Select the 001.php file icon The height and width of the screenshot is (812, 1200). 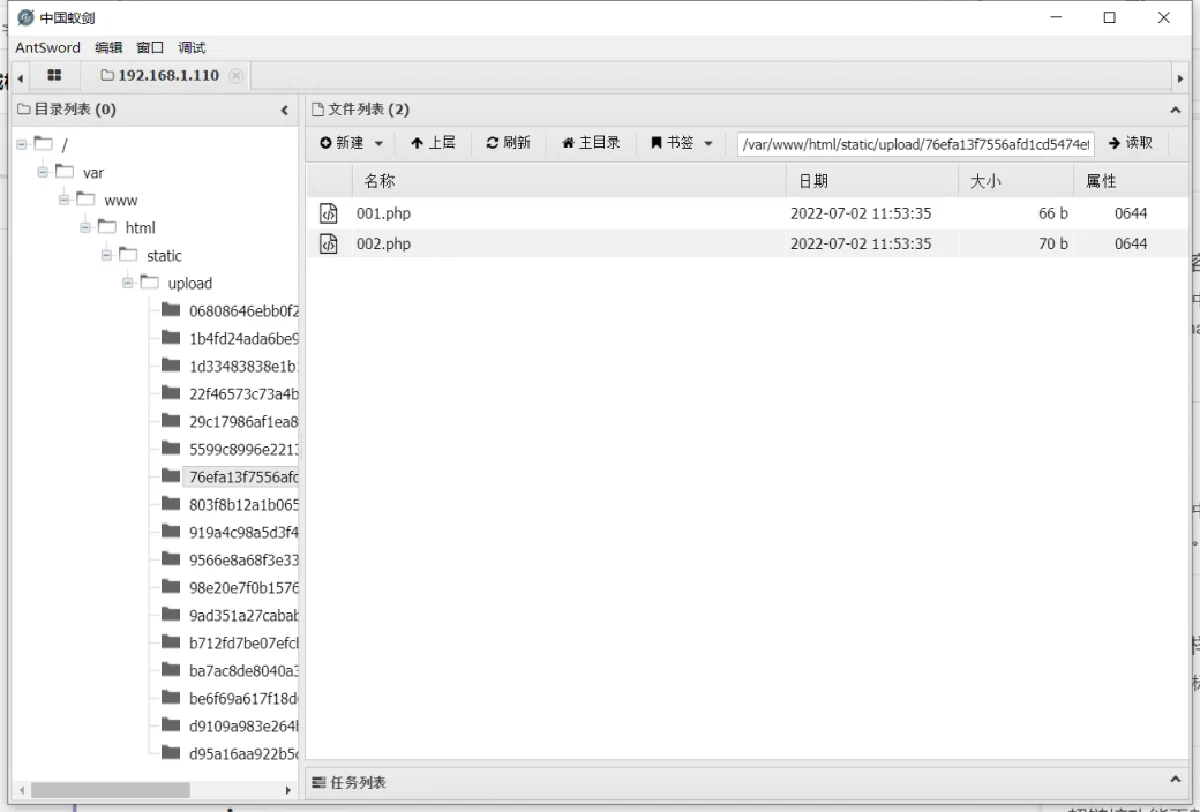328,213
